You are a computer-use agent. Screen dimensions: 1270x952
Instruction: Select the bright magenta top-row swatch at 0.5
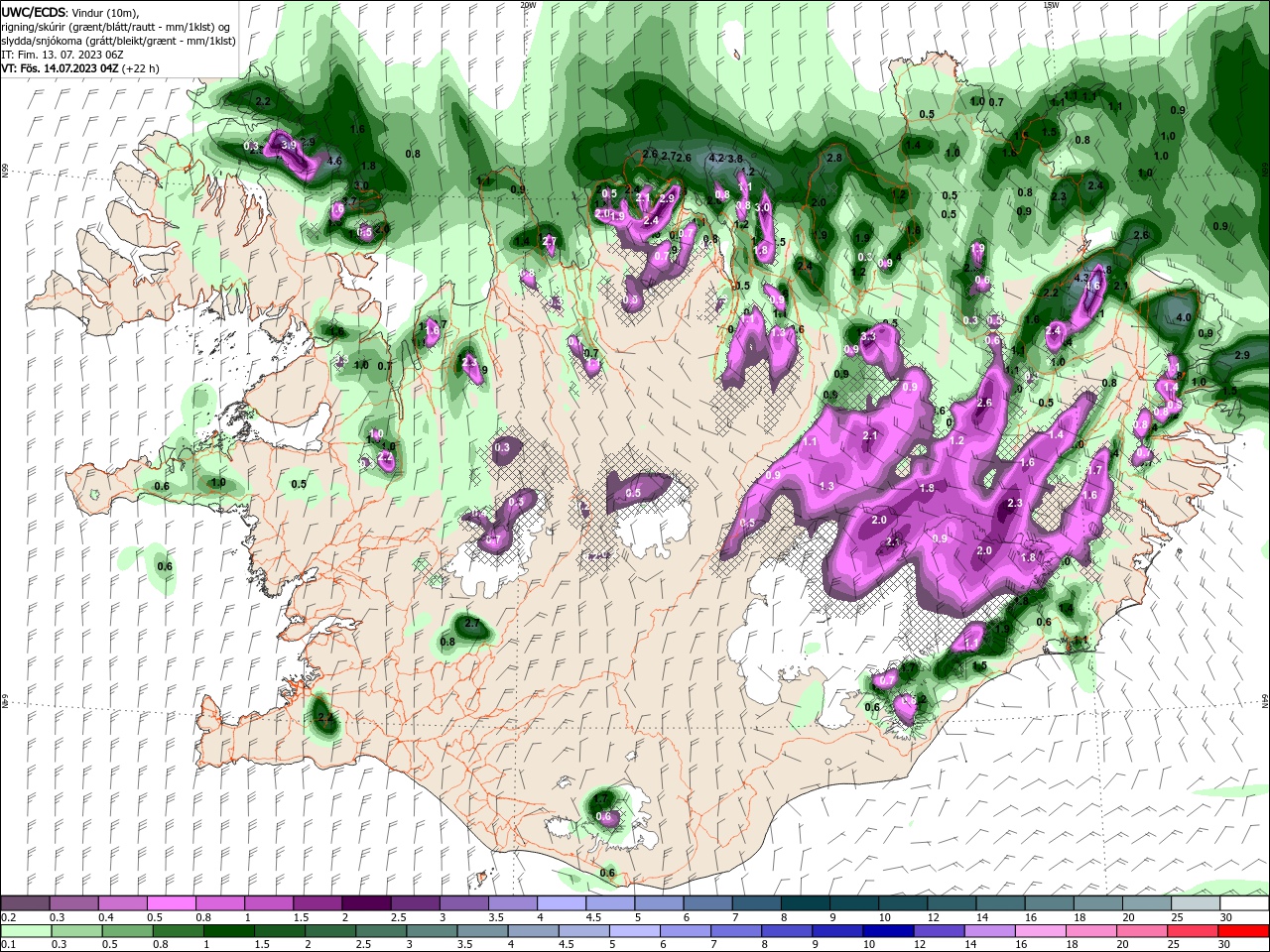tap(171, 903)
